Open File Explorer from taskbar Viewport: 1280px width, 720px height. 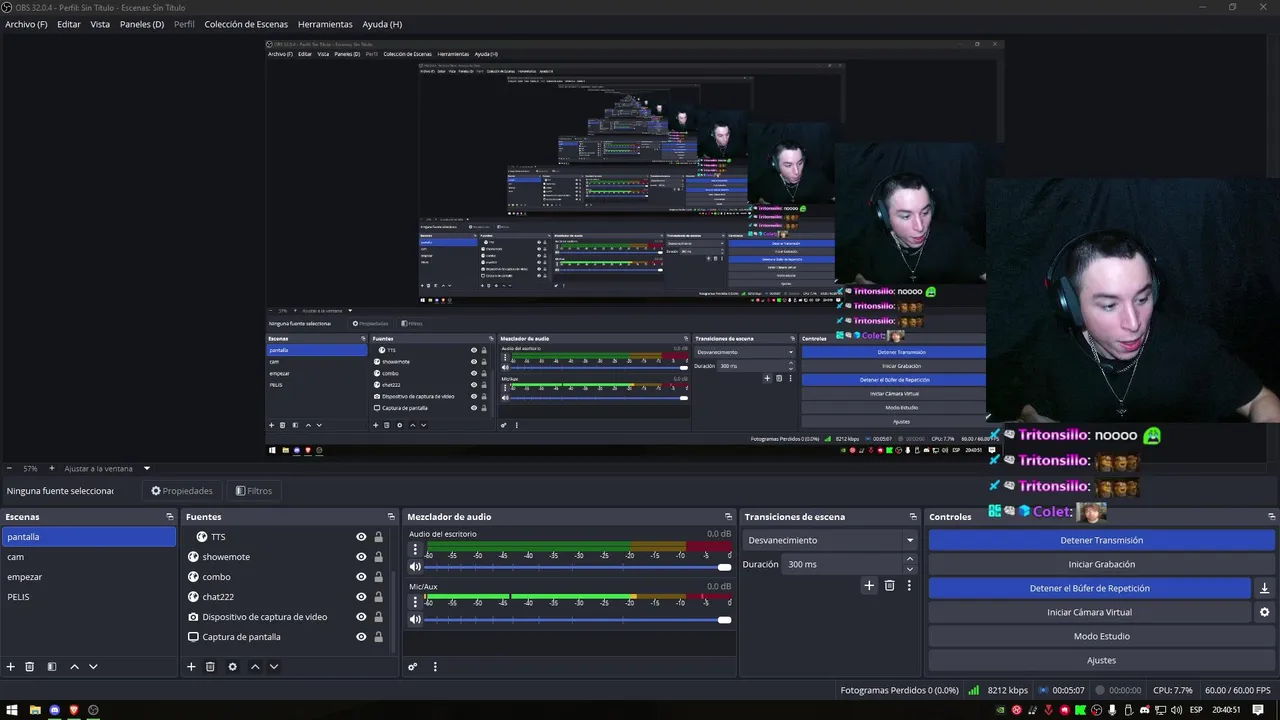(35, 710)
